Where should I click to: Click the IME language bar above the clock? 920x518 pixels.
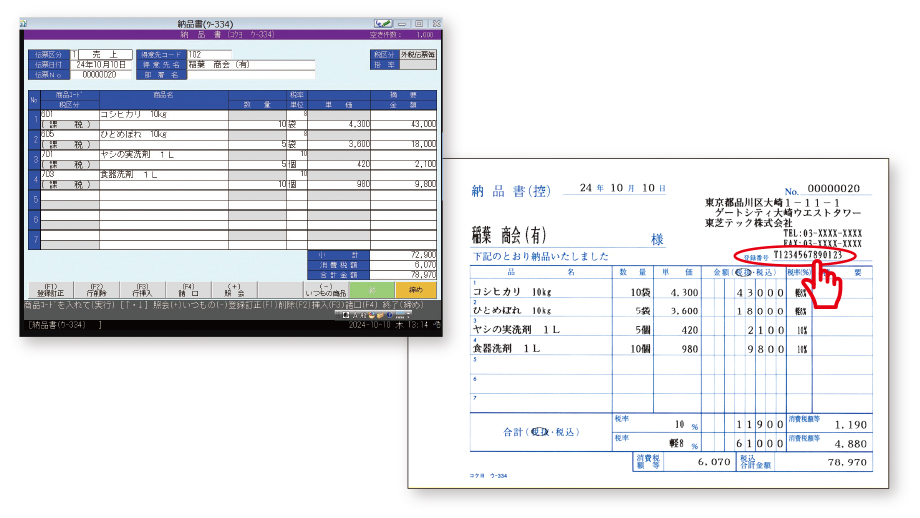click(373, 315)
